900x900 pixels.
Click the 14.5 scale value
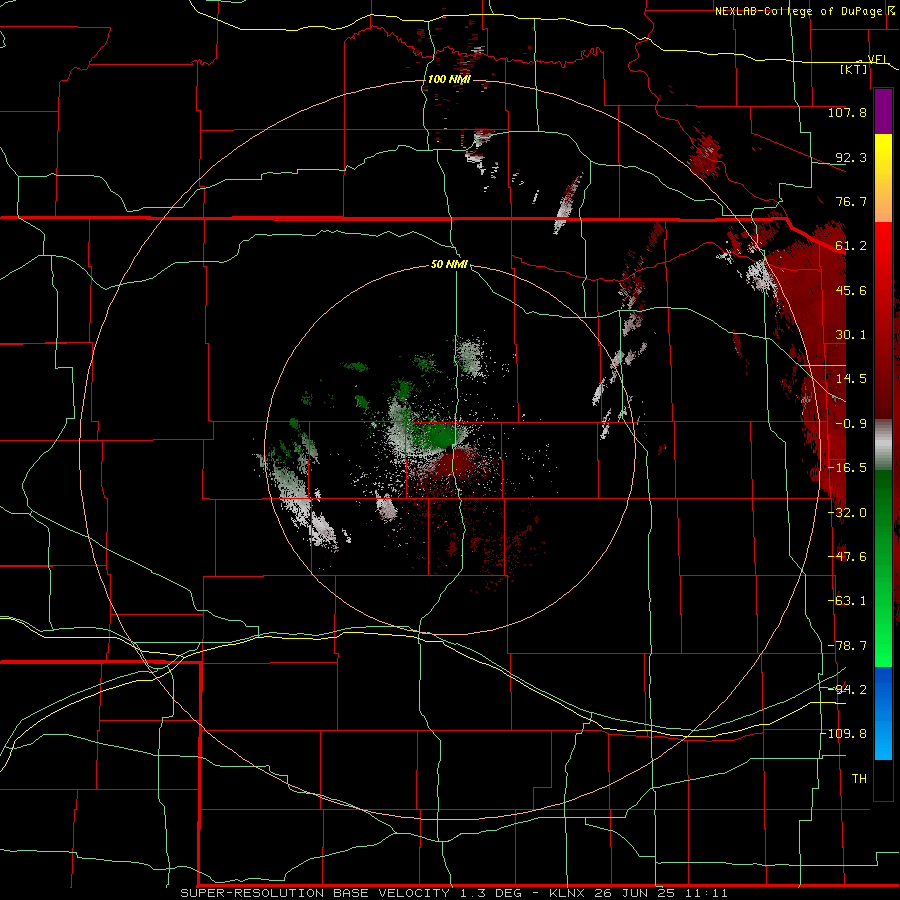[x=851, y=379]
